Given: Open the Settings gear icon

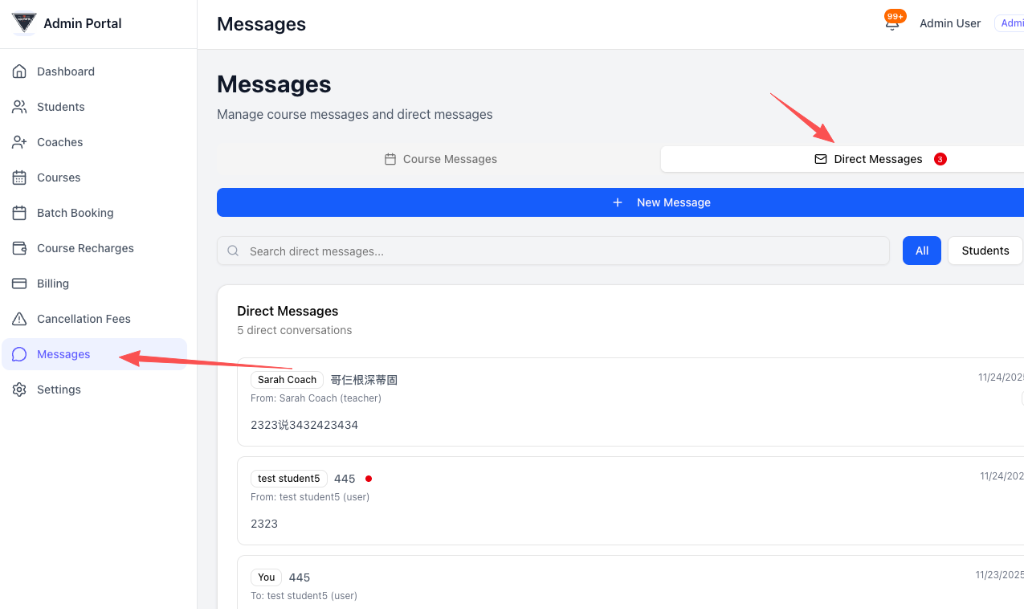Looking at the screenshot, I should (21, 389).
